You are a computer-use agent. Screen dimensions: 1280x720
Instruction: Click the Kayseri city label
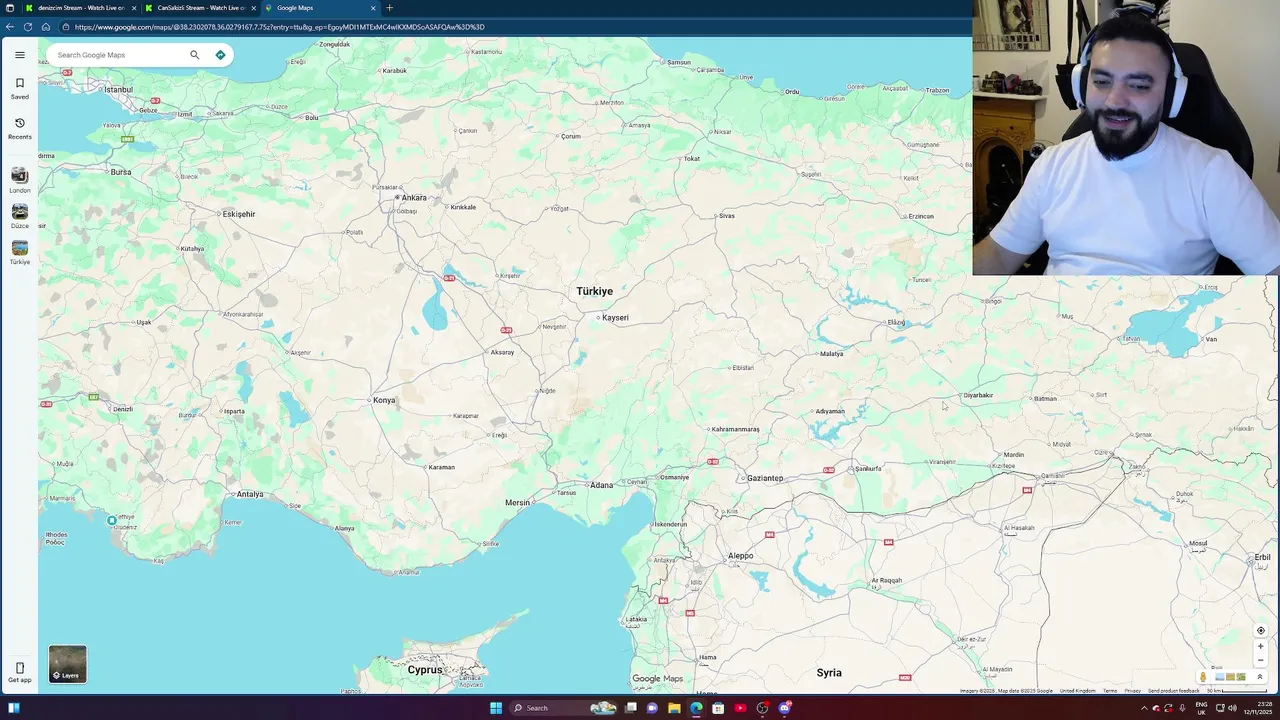[x=615, y=318]
